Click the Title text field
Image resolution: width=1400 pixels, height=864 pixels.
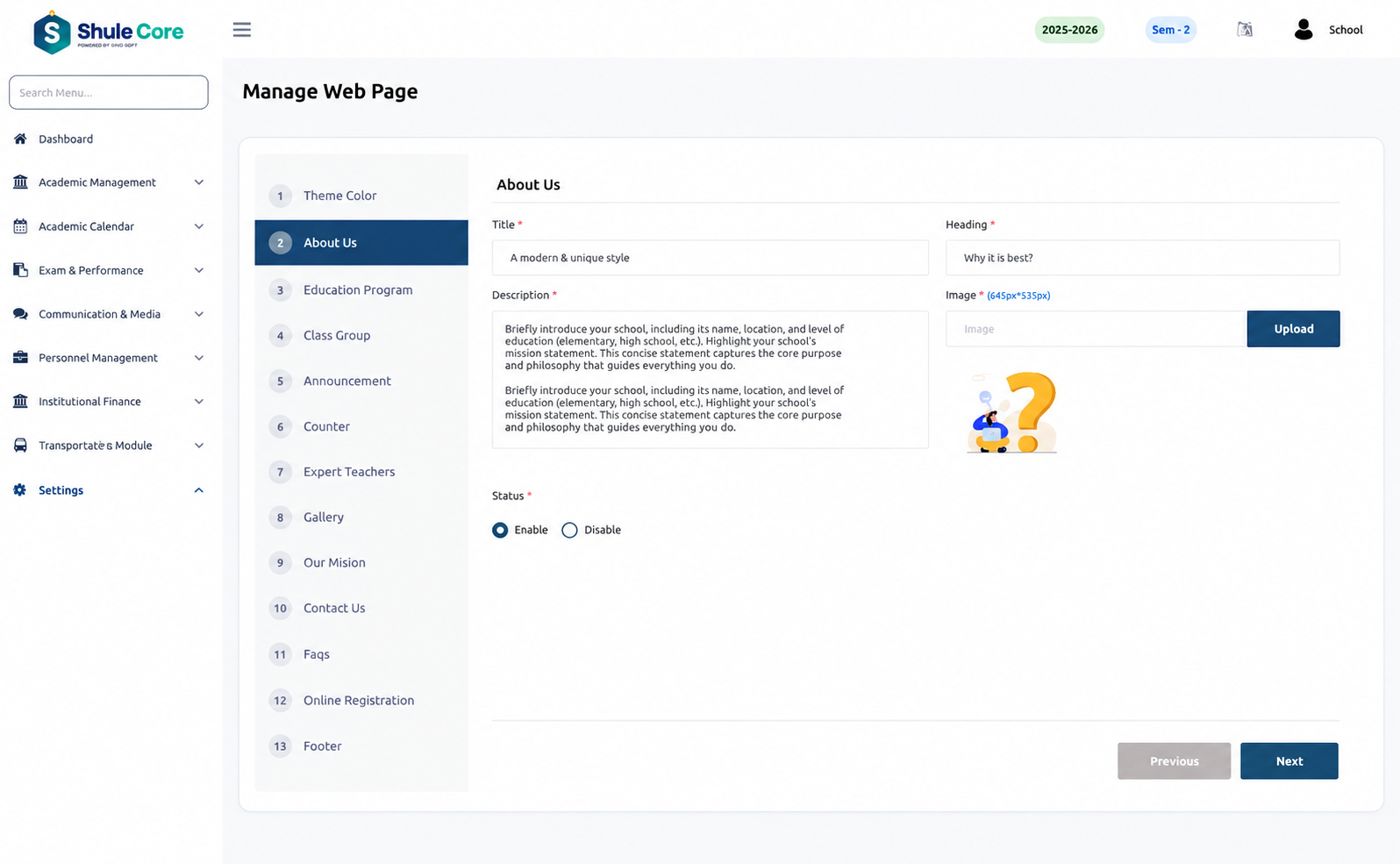pyautogui.click(x=711, y=258)
